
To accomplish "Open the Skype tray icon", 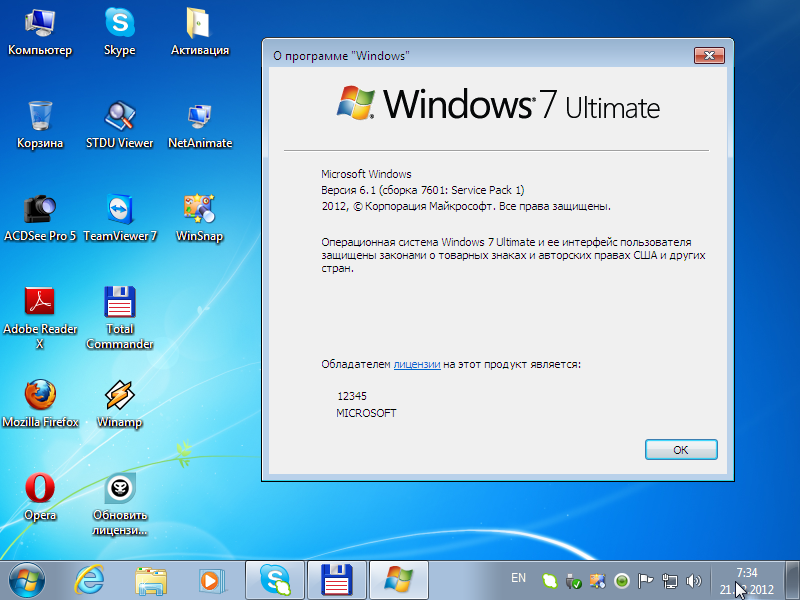I will tap(549, 581).
